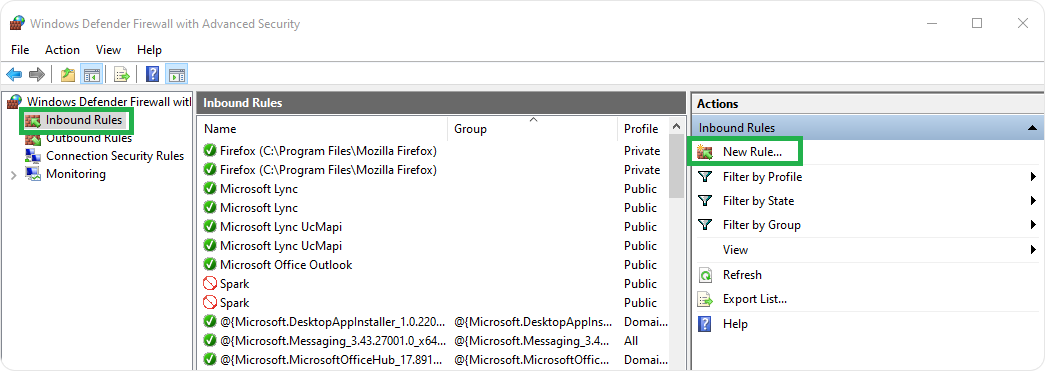Screen dimensions: 1045x371
Task: Open the View menu in menu bar
Action: tap(108, 50)
